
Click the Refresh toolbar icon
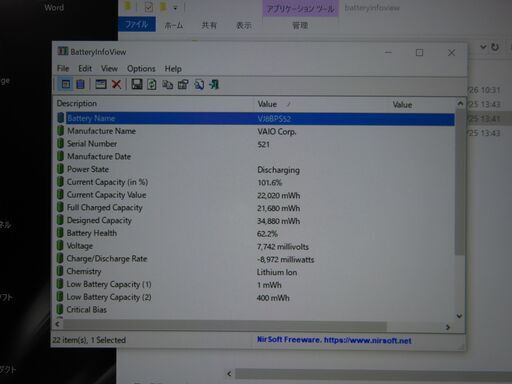[x=152, y=84]
